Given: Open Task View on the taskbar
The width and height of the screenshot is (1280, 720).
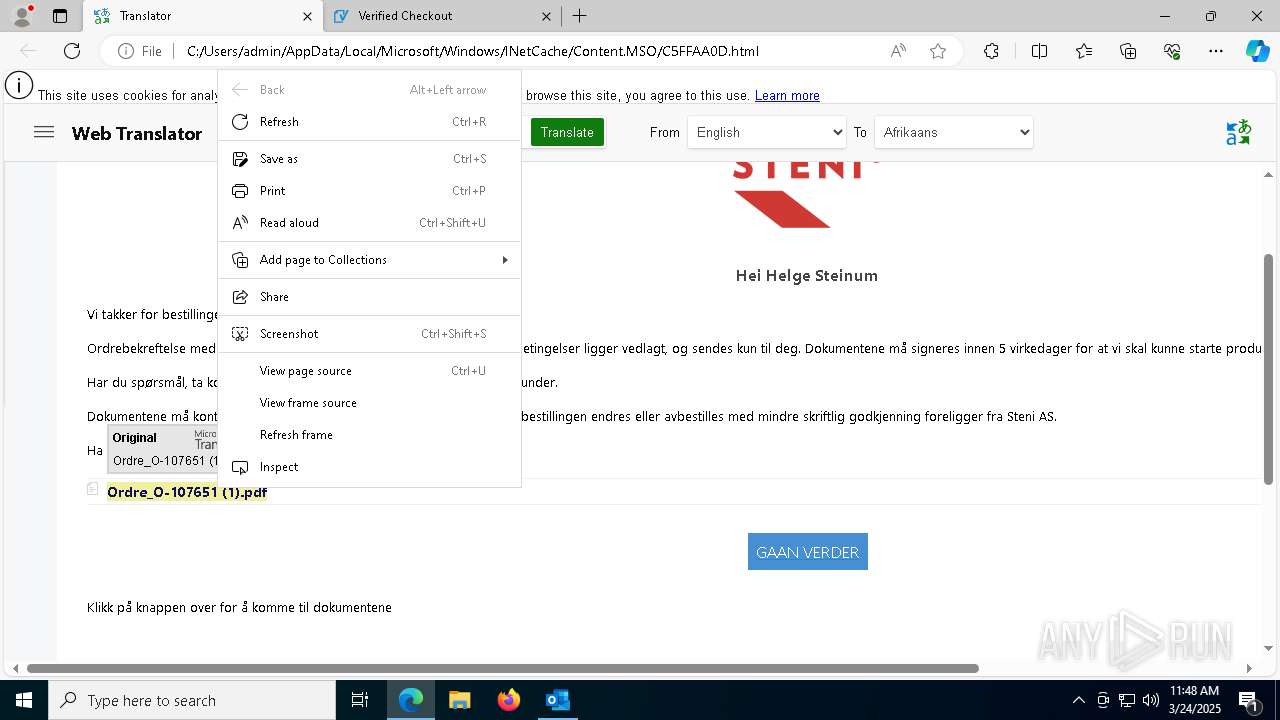Looking at the screenshot, I should (x=360, y=700).
